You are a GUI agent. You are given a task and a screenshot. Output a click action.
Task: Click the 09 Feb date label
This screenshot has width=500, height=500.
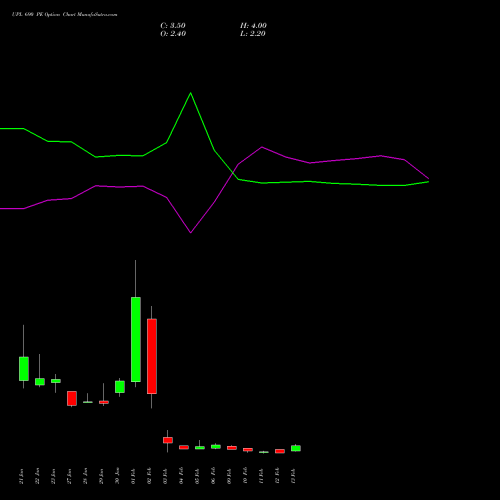click(x=230, y=476)
